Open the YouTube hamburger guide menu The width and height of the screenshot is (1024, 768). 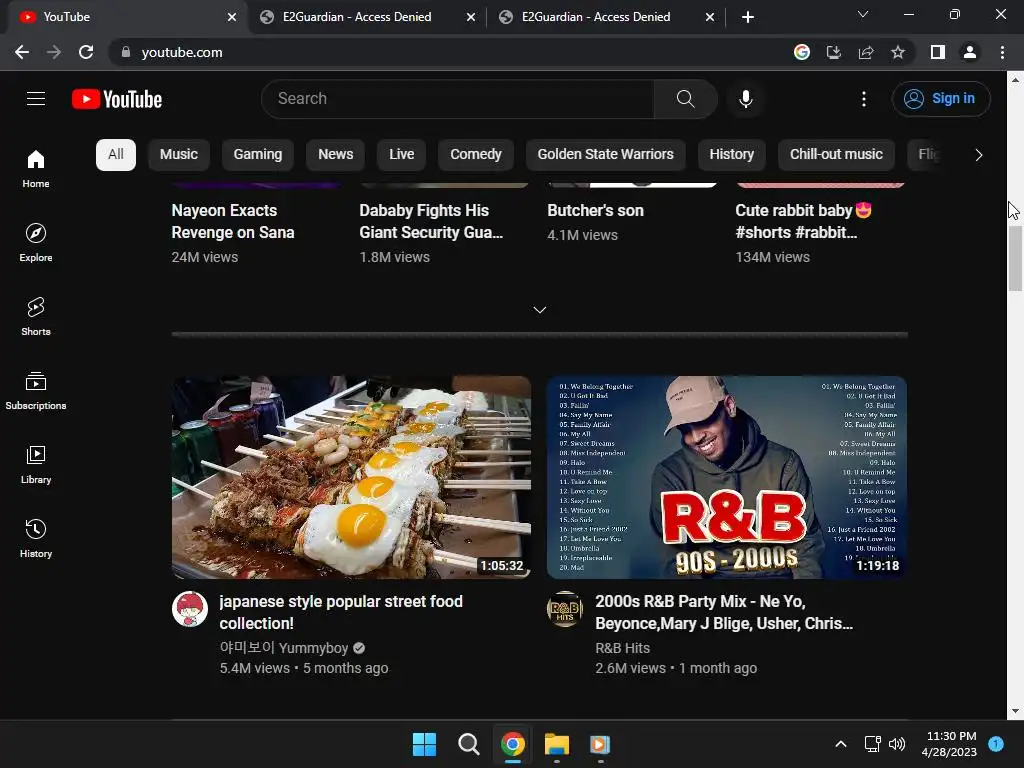click(36, 99)
